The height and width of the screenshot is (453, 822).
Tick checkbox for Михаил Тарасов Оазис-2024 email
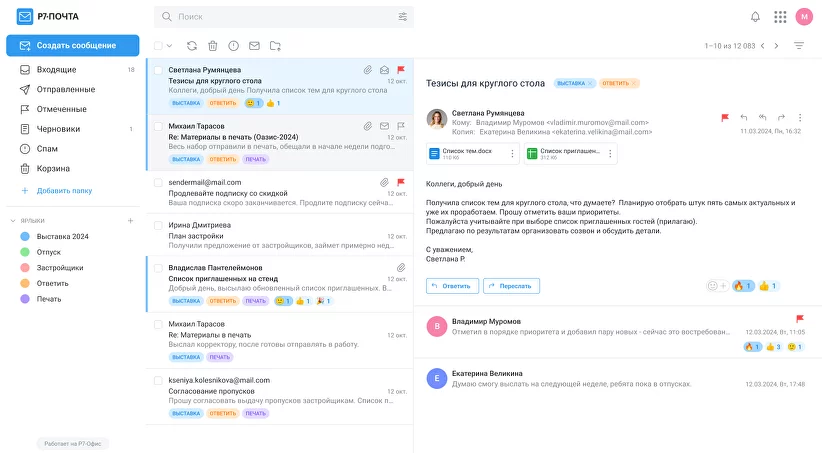pos(158,126)
